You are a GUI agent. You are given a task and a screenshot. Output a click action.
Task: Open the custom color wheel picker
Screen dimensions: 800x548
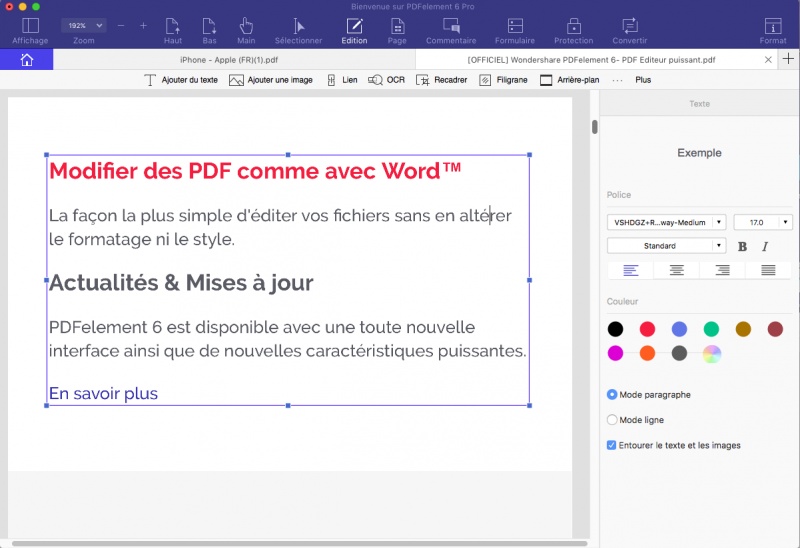click(712, 353)
